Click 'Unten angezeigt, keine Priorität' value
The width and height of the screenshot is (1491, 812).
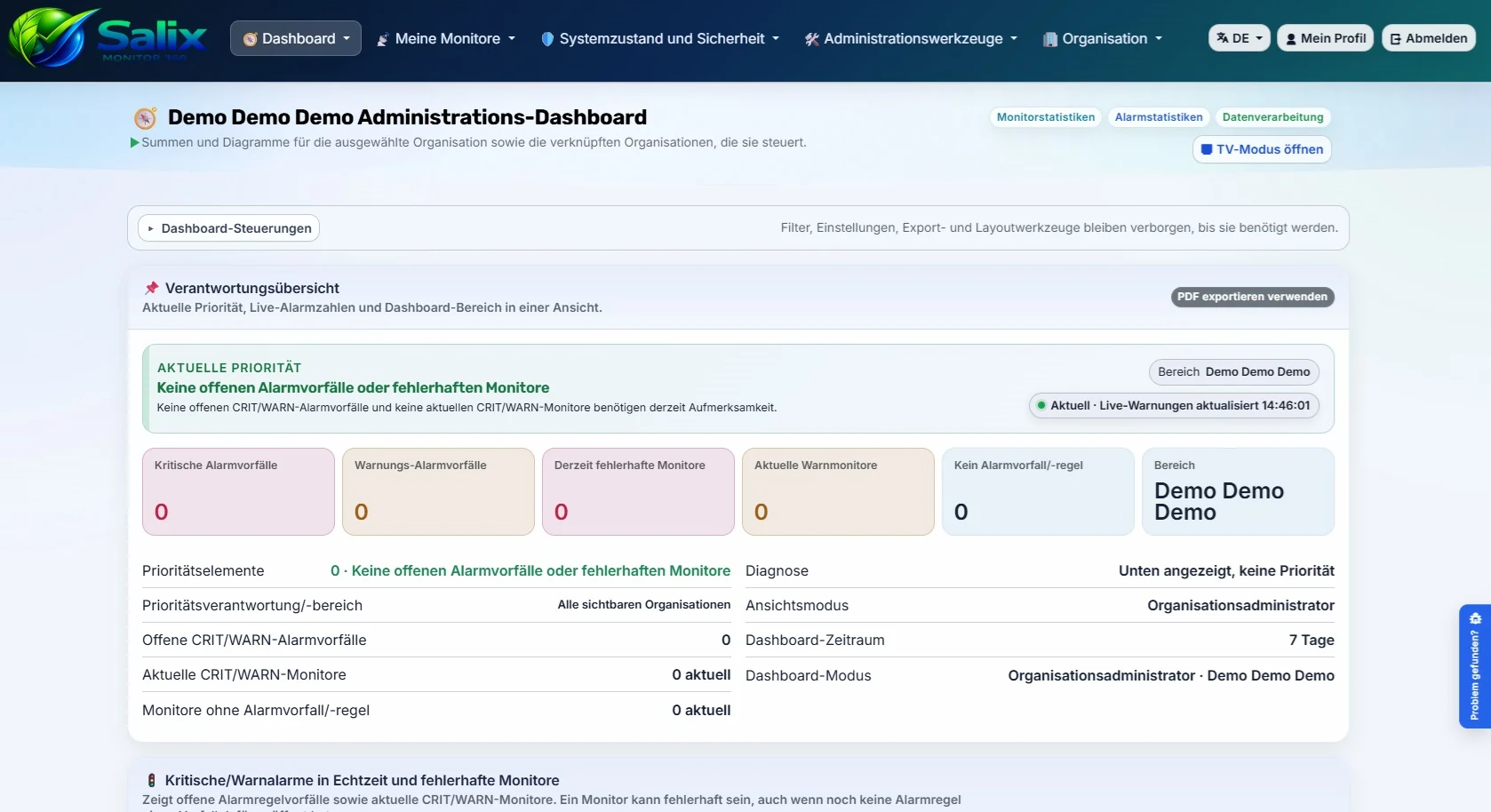[1226, 570]
